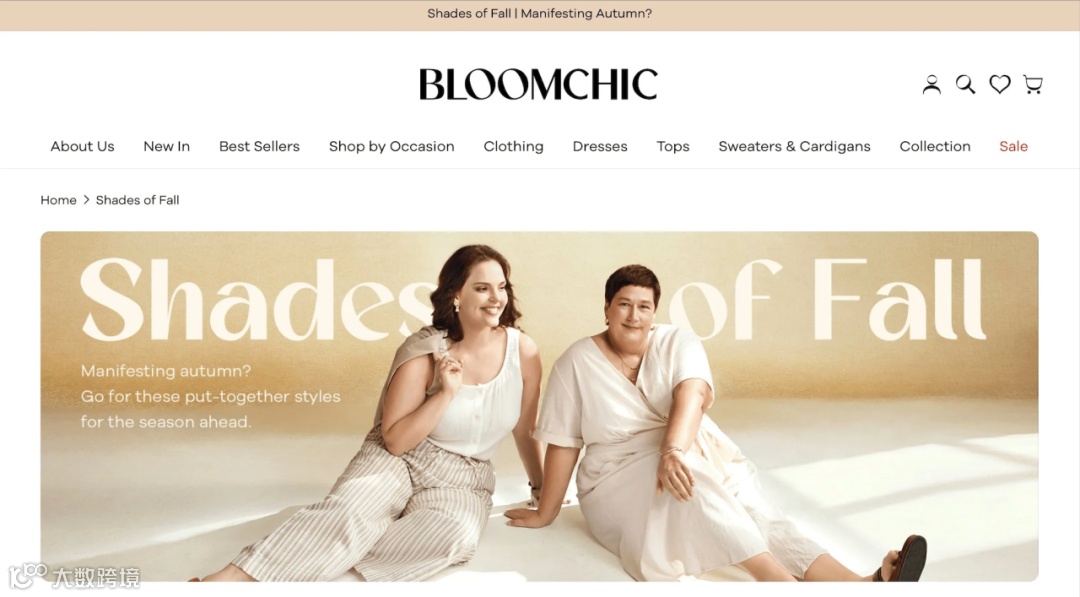Click Shades of Fall breadcrumb
The height and width of the screenshot is (597, 1080).
(137, 200)
